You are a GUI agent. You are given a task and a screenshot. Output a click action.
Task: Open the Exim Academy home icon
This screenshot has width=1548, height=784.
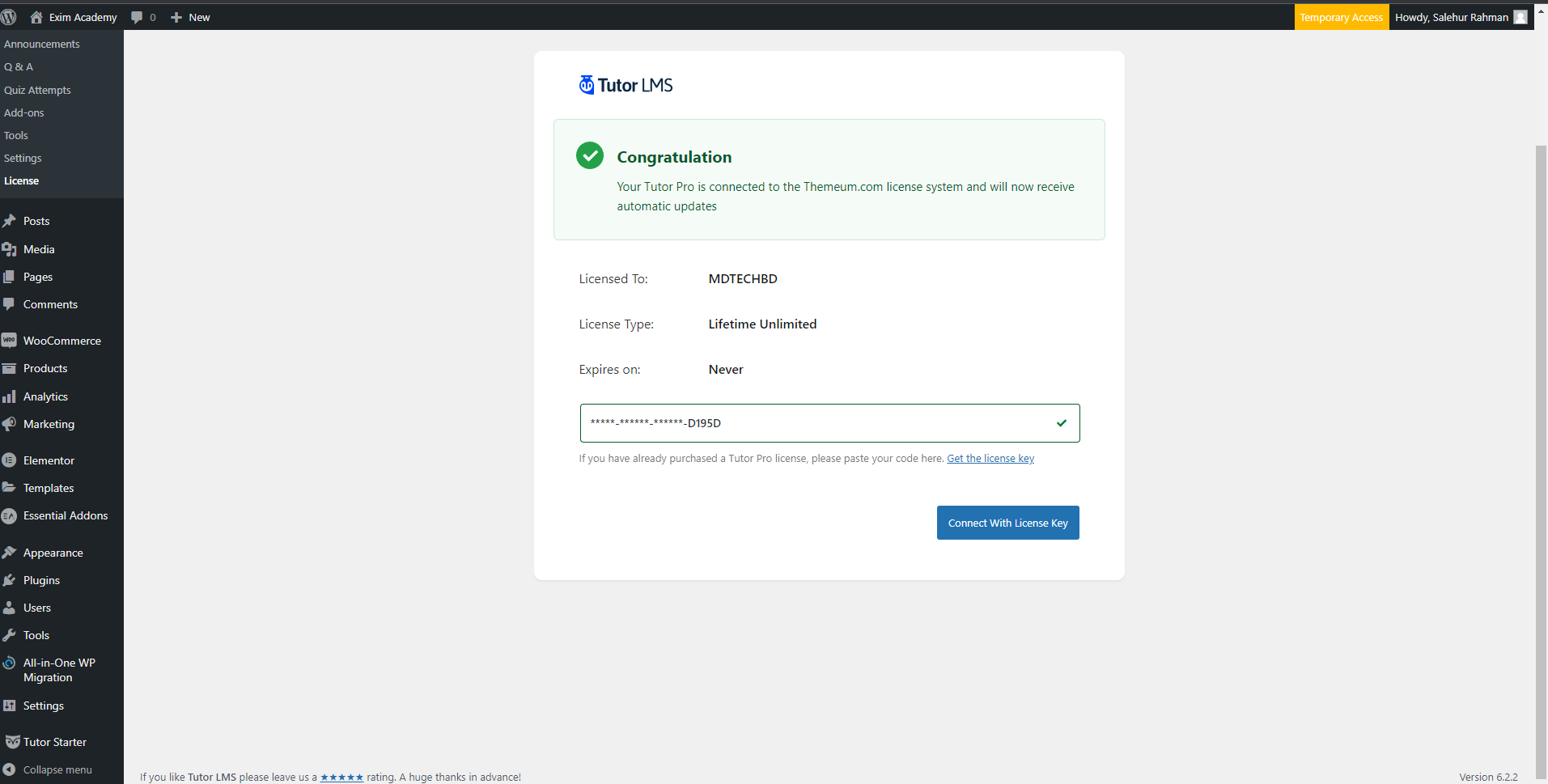[36, 17]
